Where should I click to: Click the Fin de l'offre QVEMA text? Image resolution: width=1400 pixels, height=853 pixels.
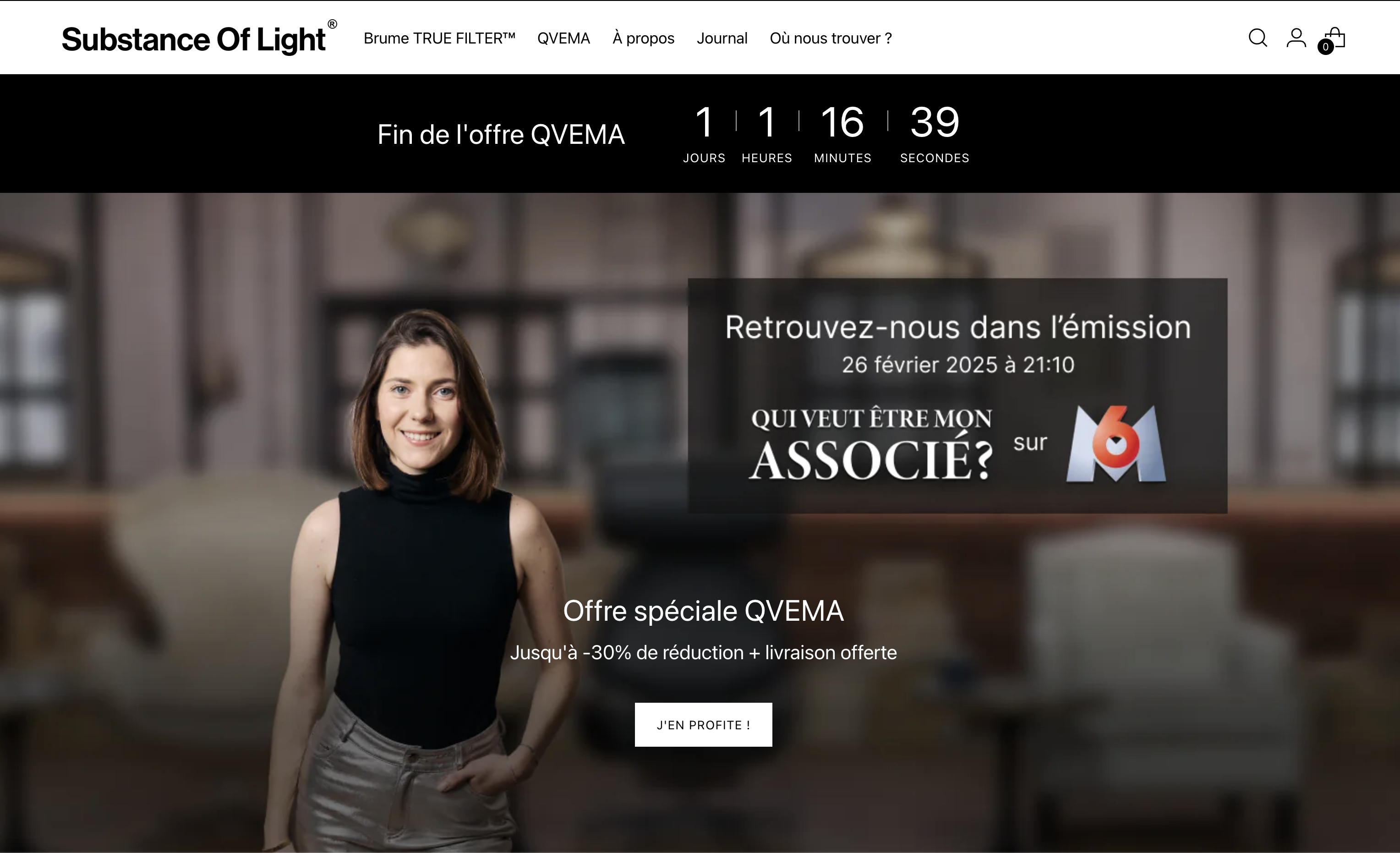tap(501, 135)
